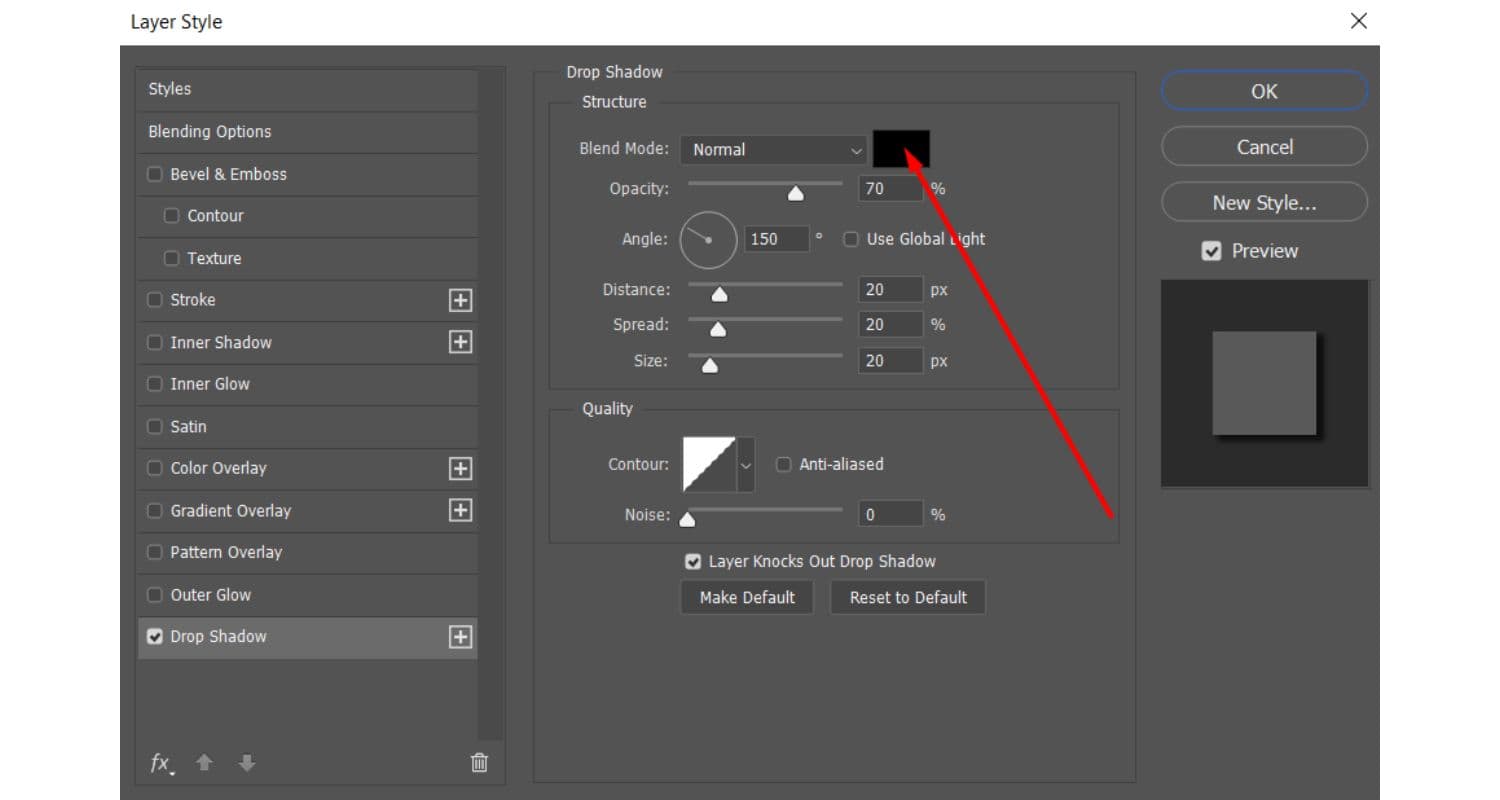
Task: Add another Inner Shadow with plus icon
Action: coord(460,342)
